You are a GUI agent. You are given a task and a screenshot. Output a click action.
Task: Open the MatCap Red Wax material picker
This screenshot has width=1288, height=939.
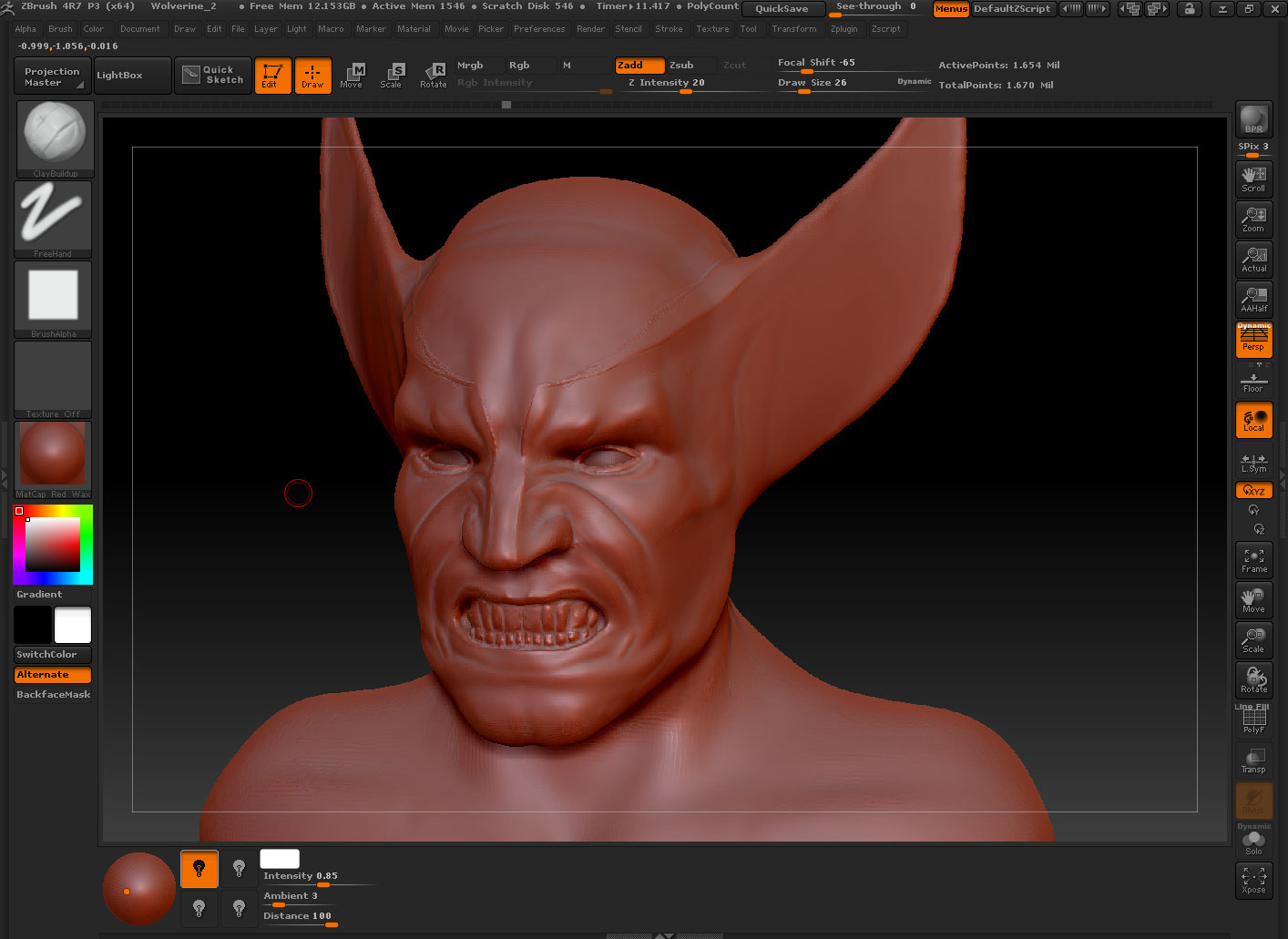tap(54, 460)
